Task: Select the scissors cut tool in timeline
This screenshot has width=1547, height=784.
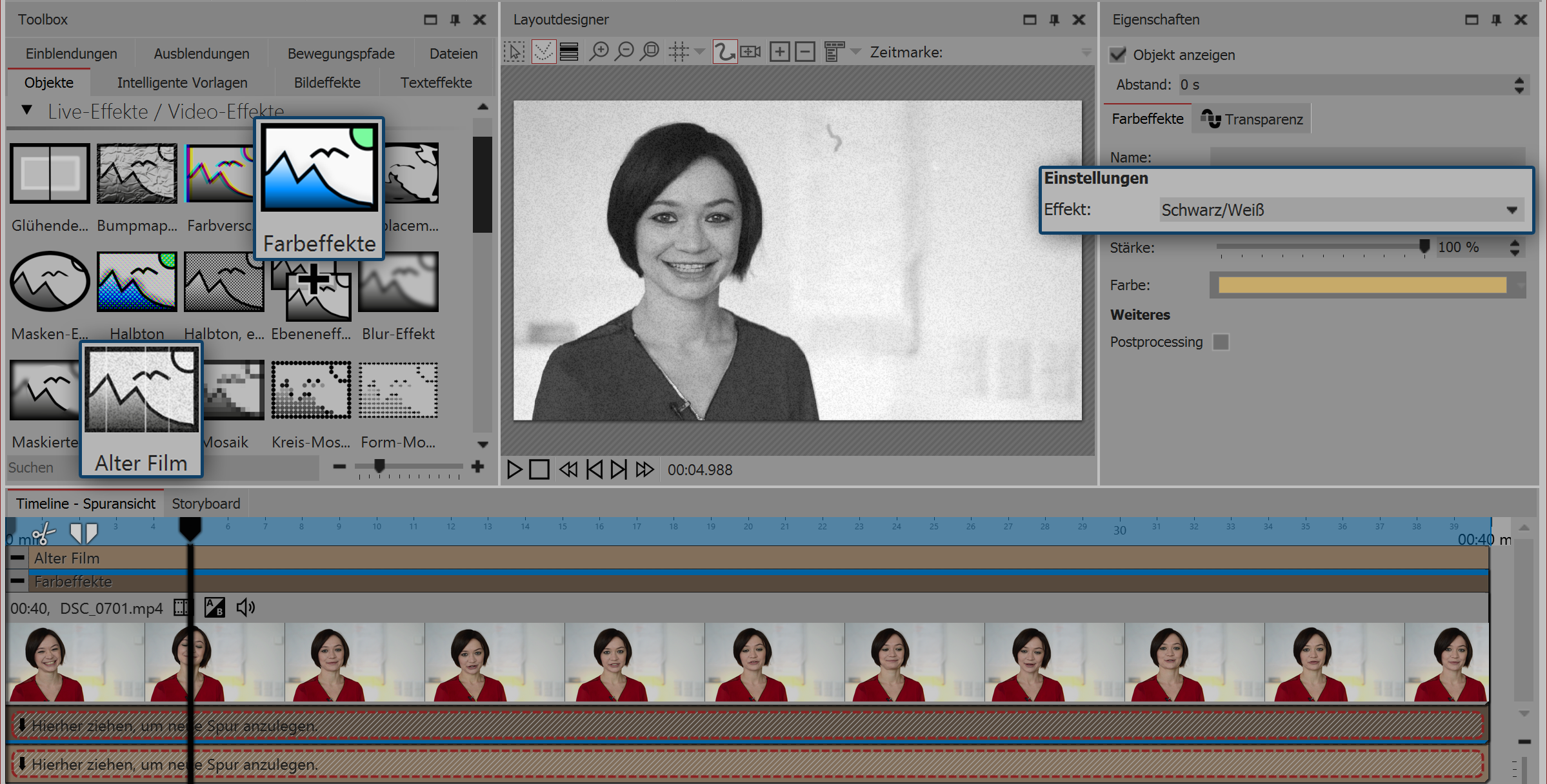Action: (x=44, y=534)
